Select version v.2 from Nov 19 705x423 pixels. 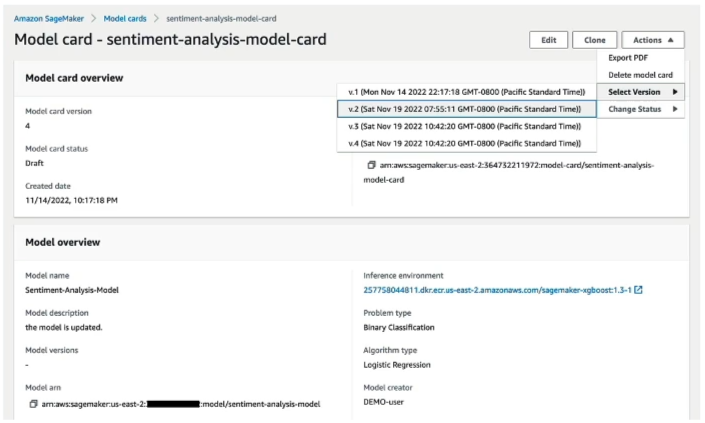(x=467, y=109)
